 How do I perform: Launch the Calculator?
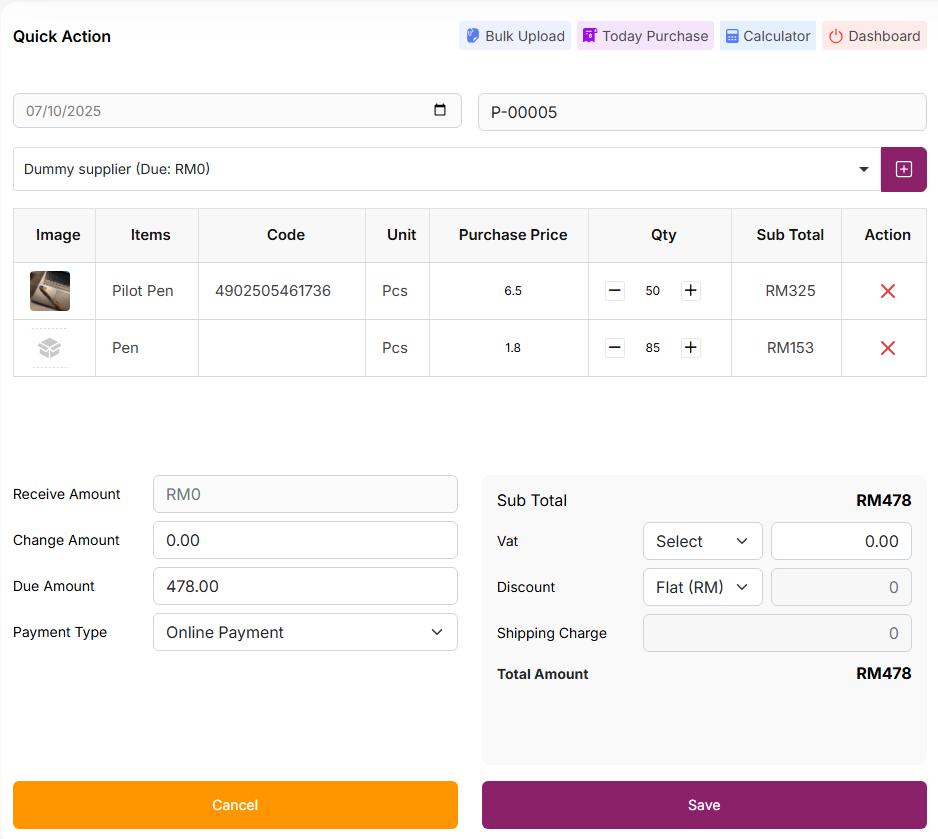point(767,36)
